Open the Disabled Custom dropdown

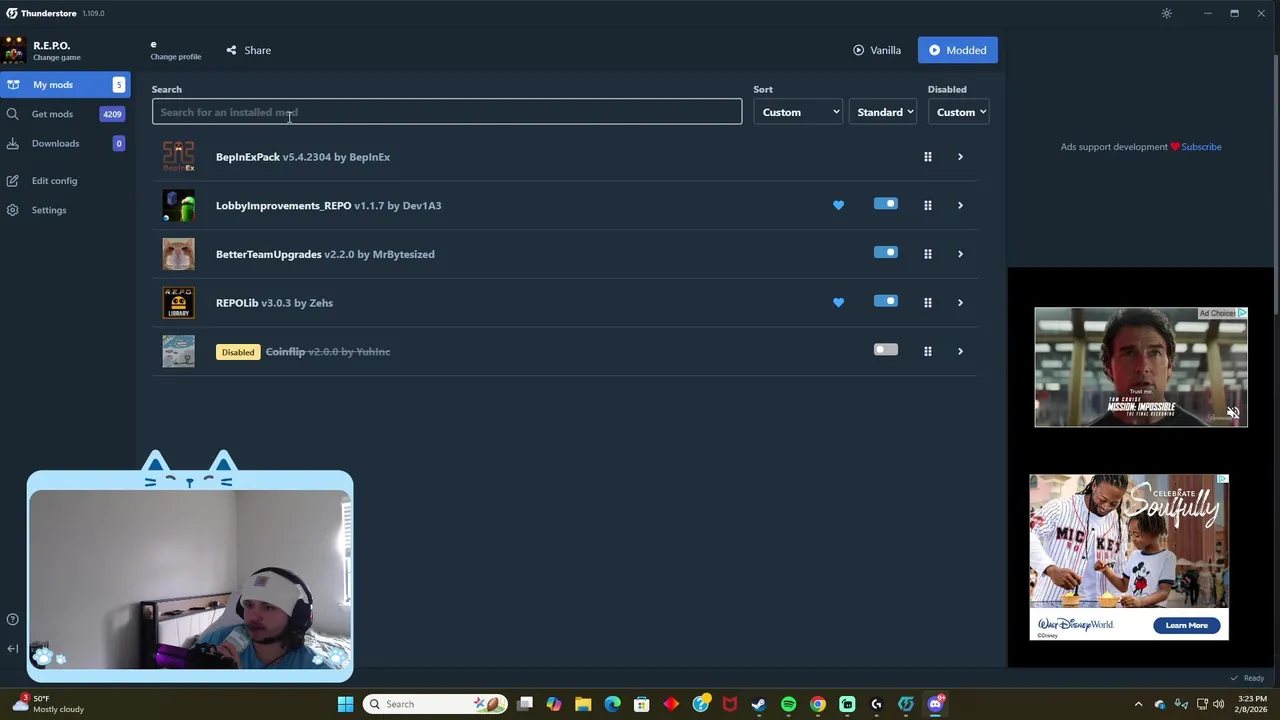pos(961,112)
